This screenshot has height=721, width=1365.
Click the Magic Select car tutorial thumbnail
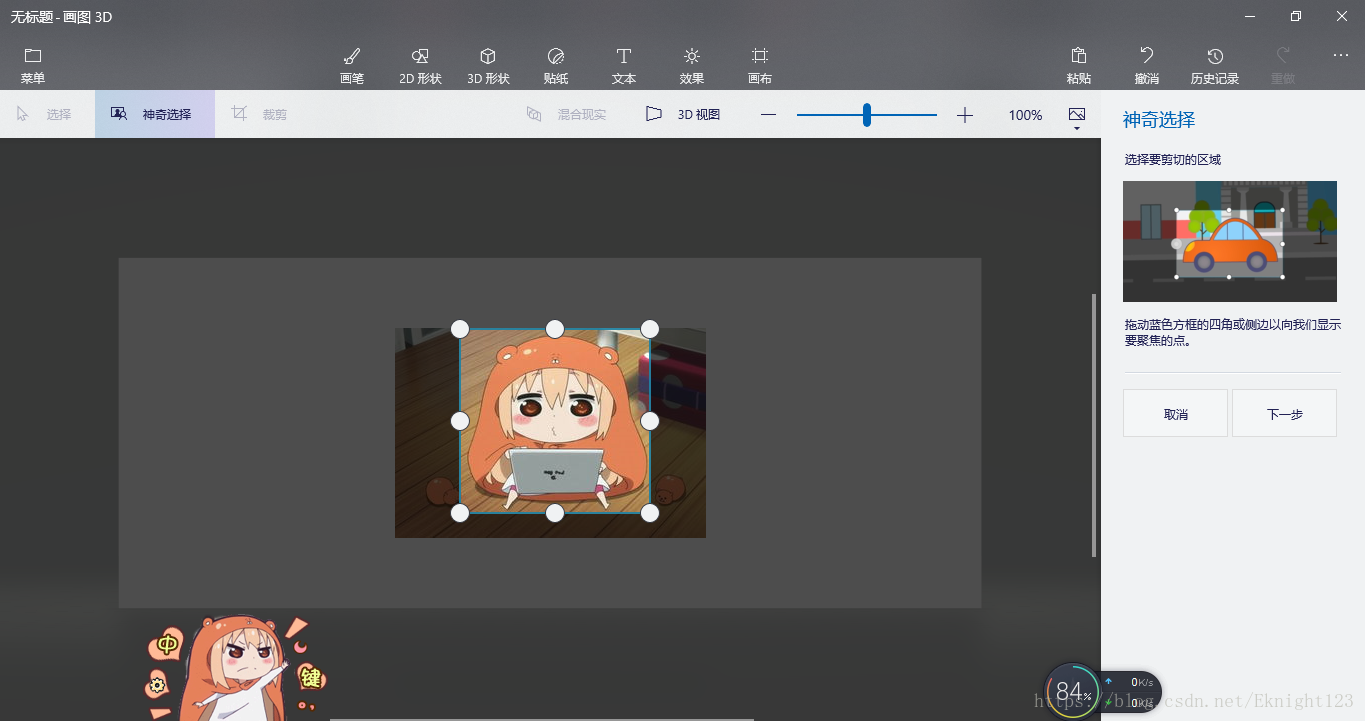click(1230, 241)
